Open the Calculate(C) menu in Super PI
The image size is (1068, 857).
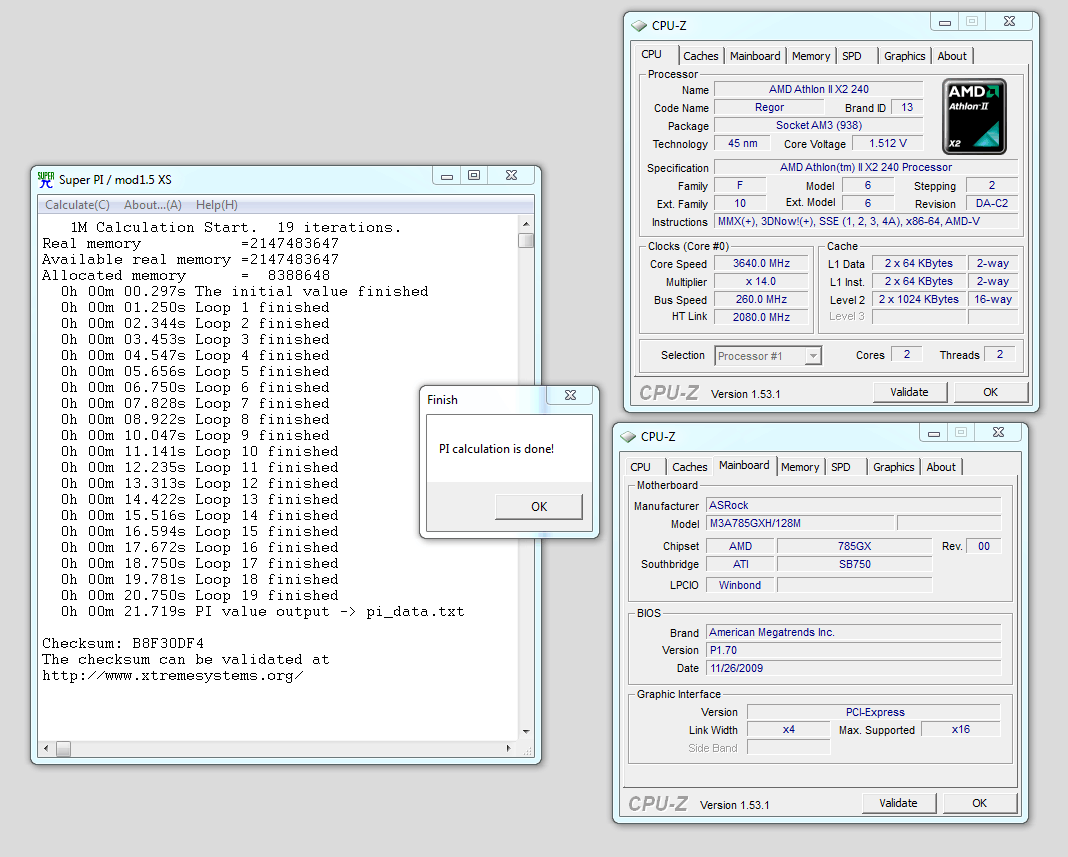[77, 205]
